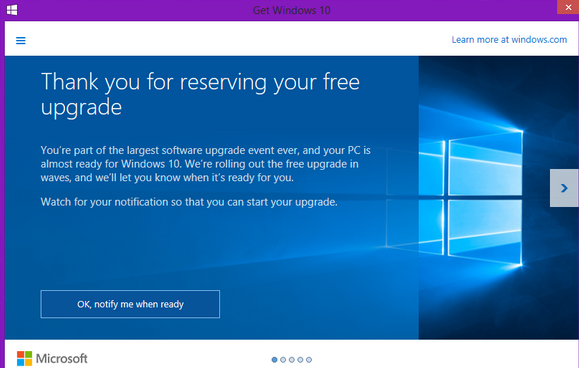579x368 pixels.
Task: Click the Windows logo in title bar
Action: (x=12, y=10)
